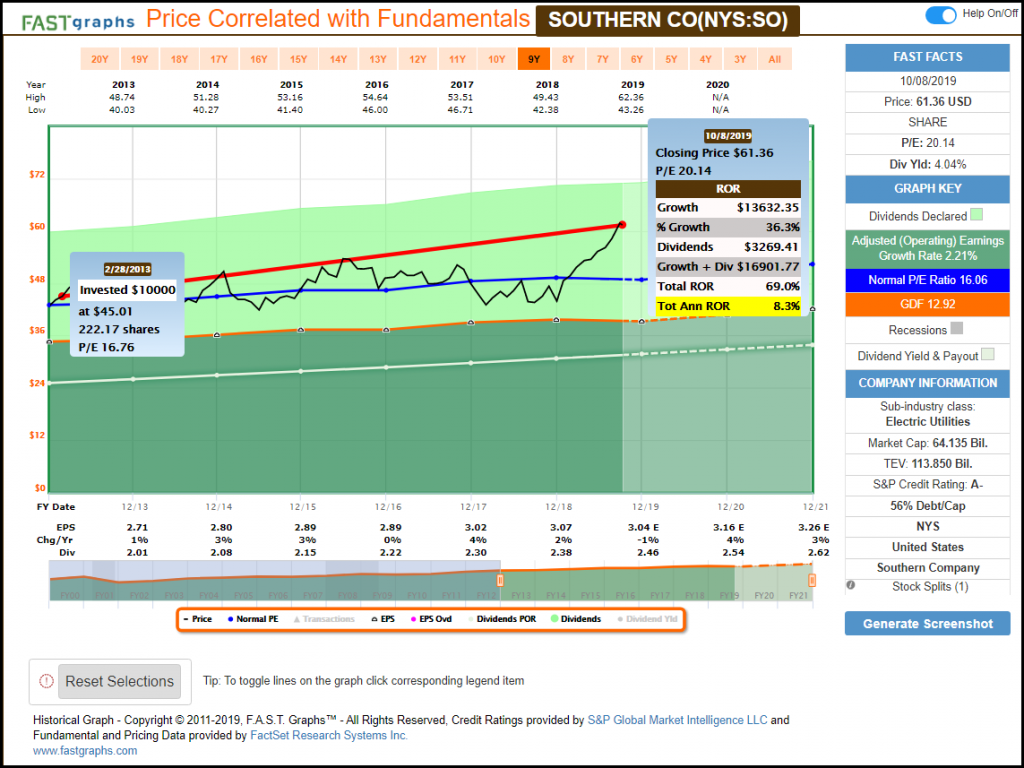Show the Transactions series via legend
Screen dimensions: 1024x768
[324, 619]
